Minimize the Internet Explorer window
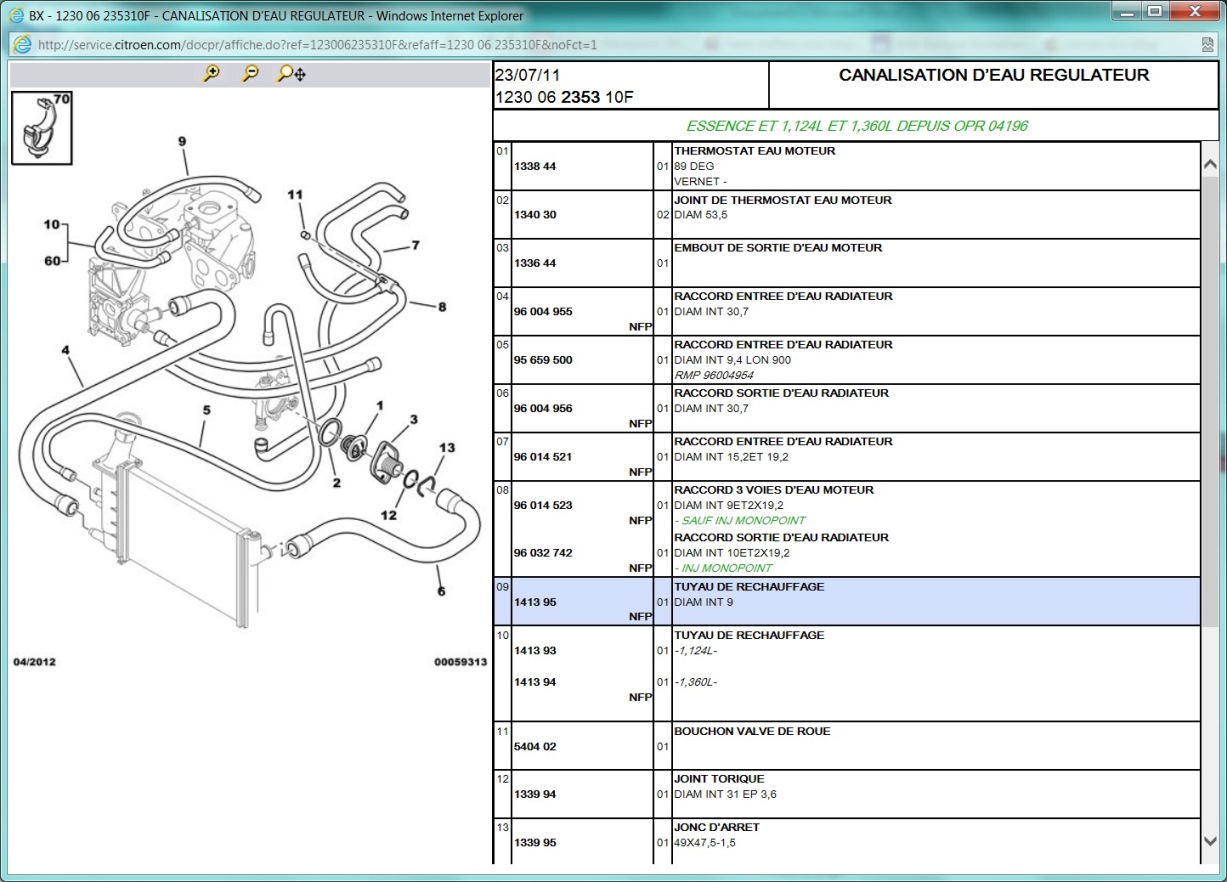Viewport: 1227px width, 882px height. [1127, 13]
